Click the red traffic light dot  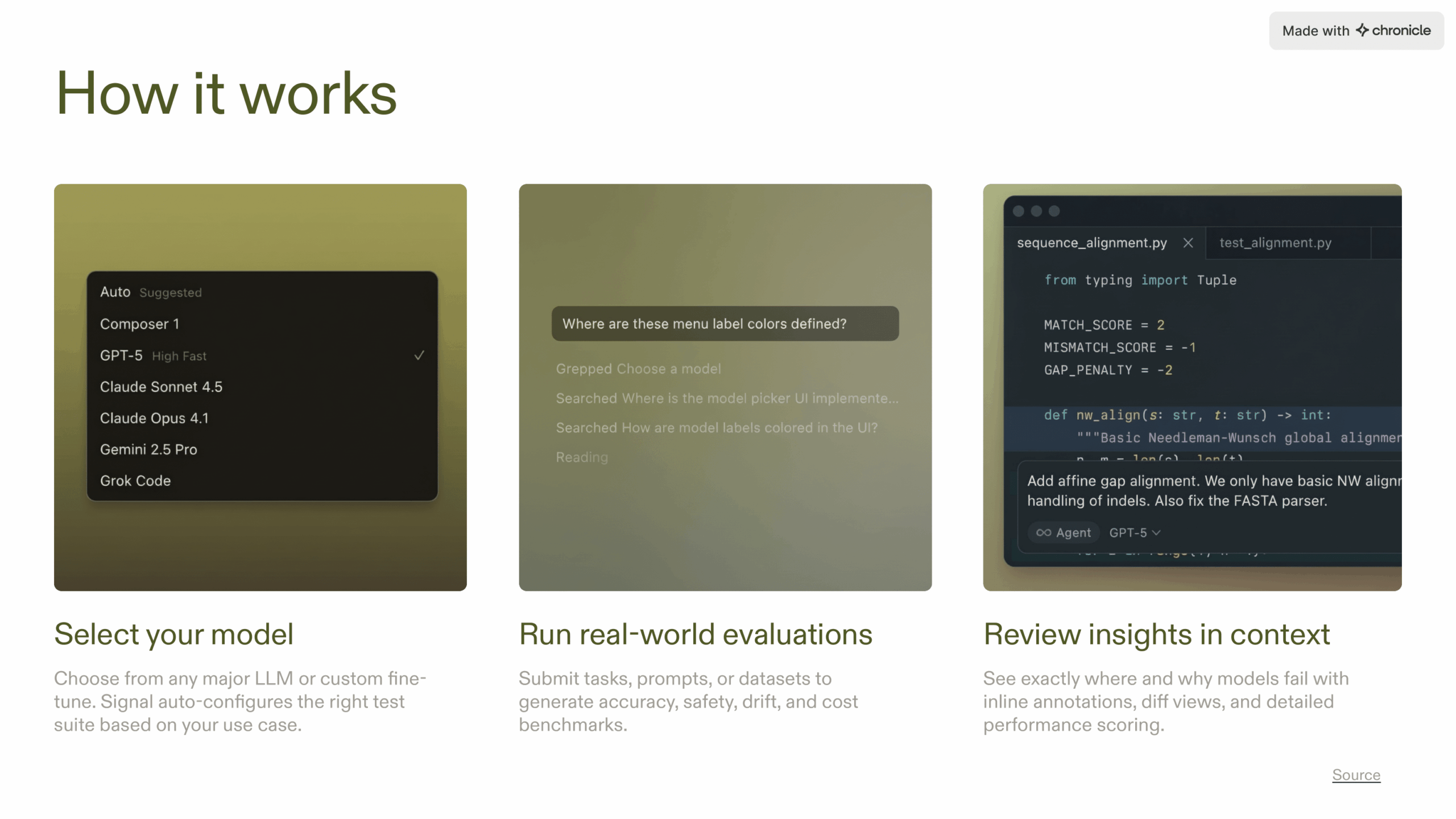pyautogui.click(x=1019, y=211)
